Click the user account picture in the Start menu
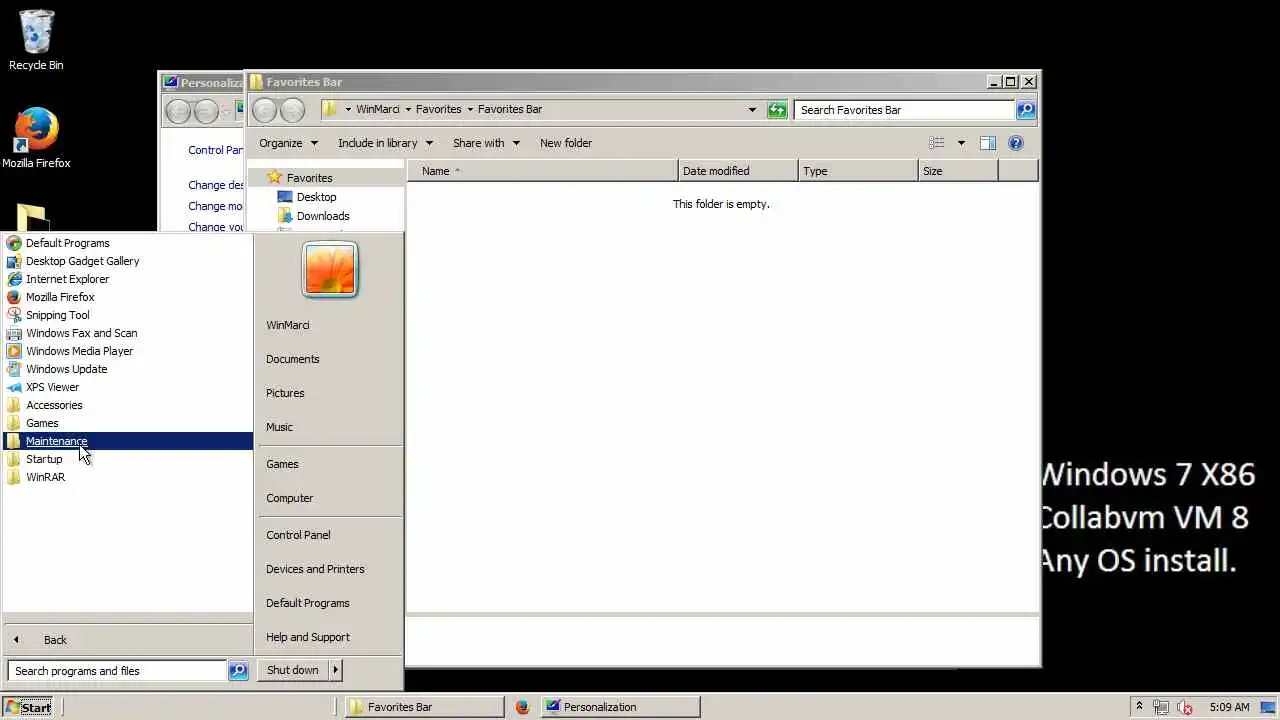This screenshot has width=1280, height=720. pos(329,270)
